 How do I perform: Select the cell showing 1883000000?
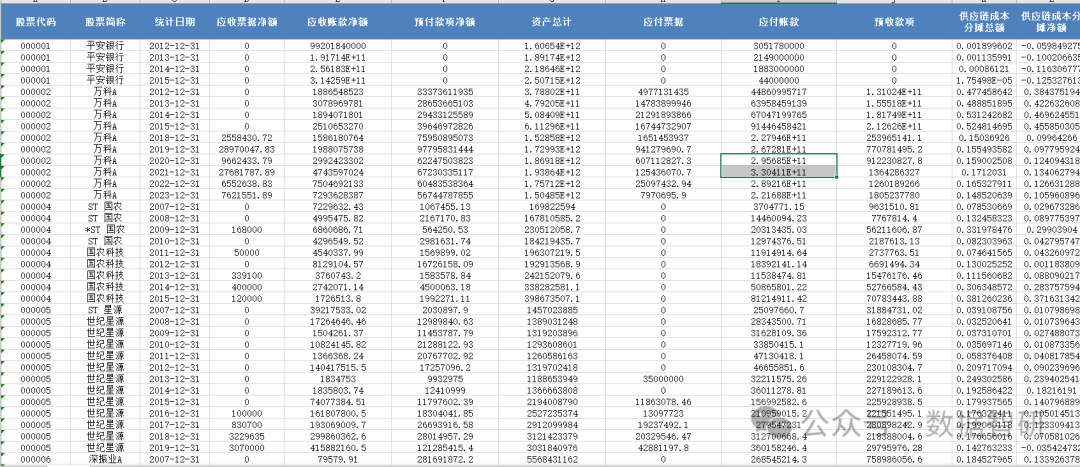779,69
